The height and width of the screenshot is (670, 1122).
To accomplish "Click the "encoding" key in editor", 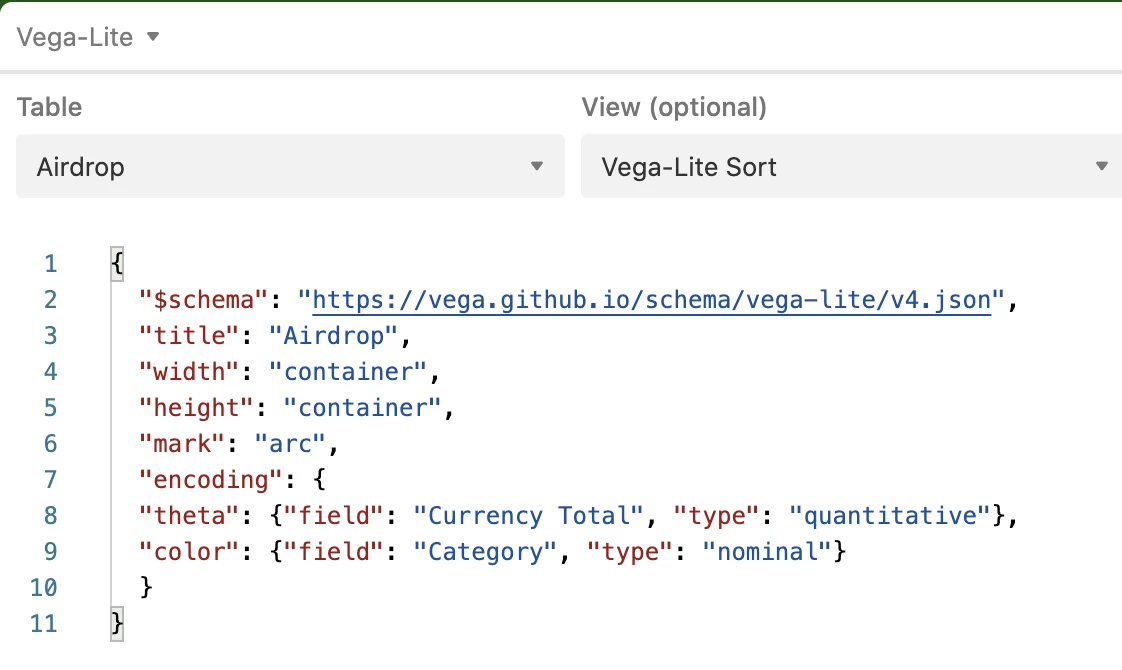I will (x=211, y=480).
